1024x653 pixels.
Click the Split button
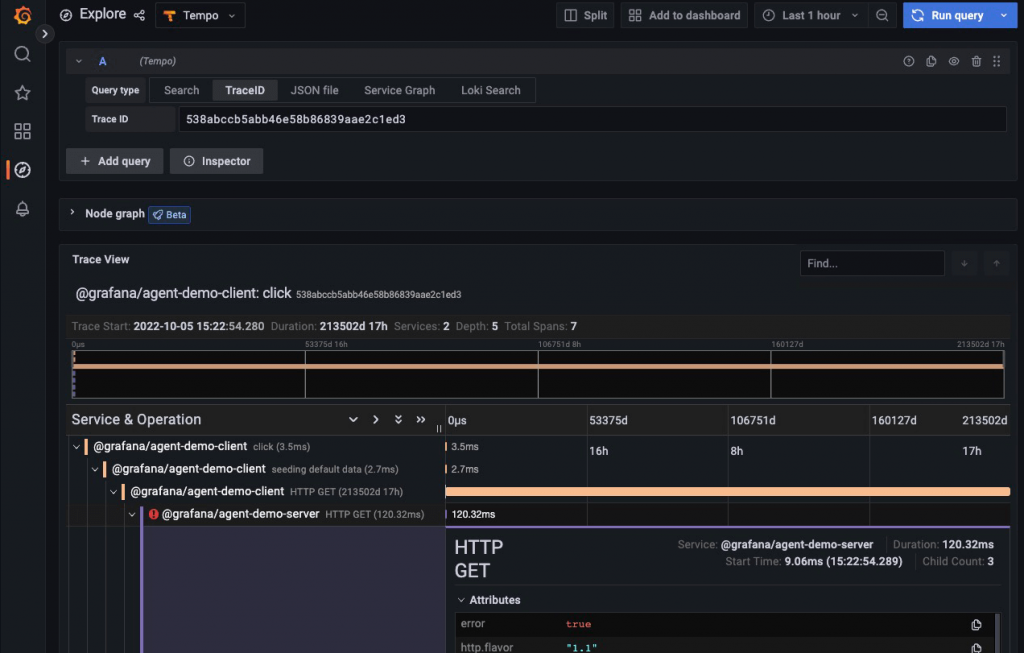pyautogui.click(x=585, y=15)
